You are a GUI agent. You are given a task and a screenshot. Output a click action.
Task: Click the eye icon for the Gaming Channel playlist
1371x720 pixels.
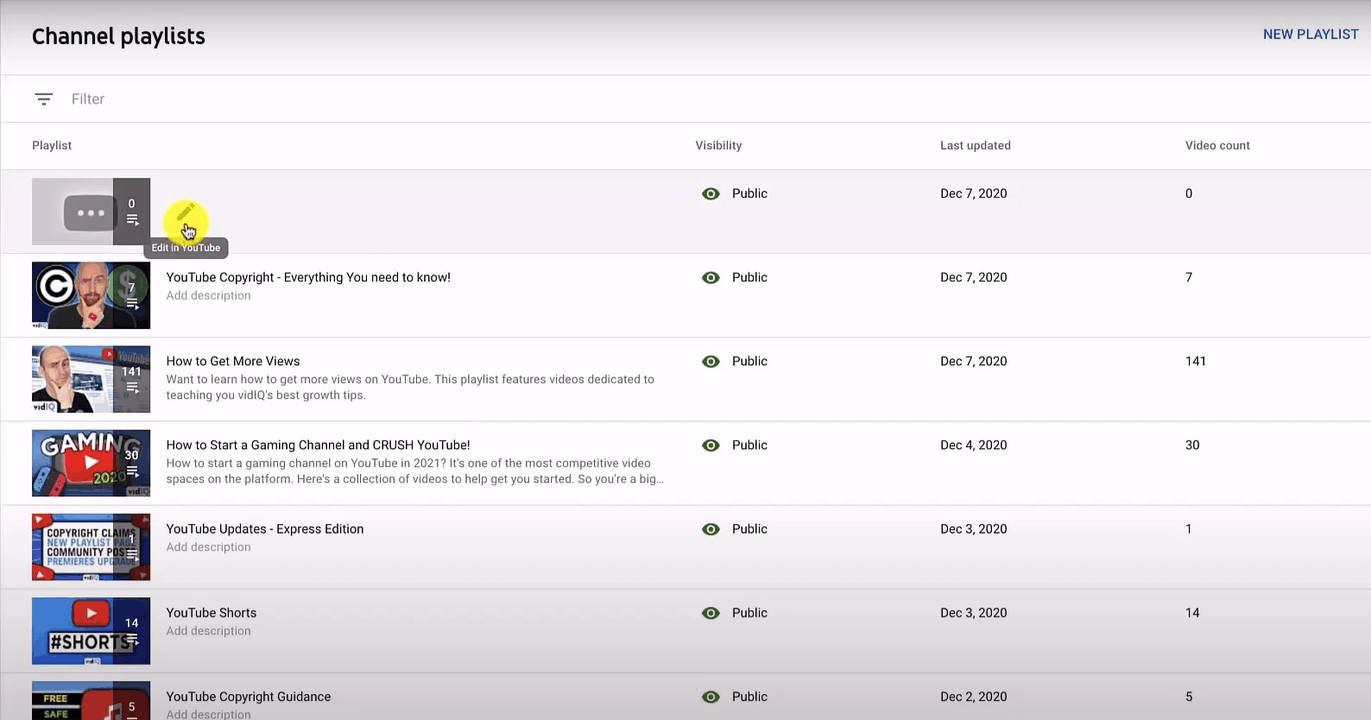pyautogui.click(x=711, y=446)
